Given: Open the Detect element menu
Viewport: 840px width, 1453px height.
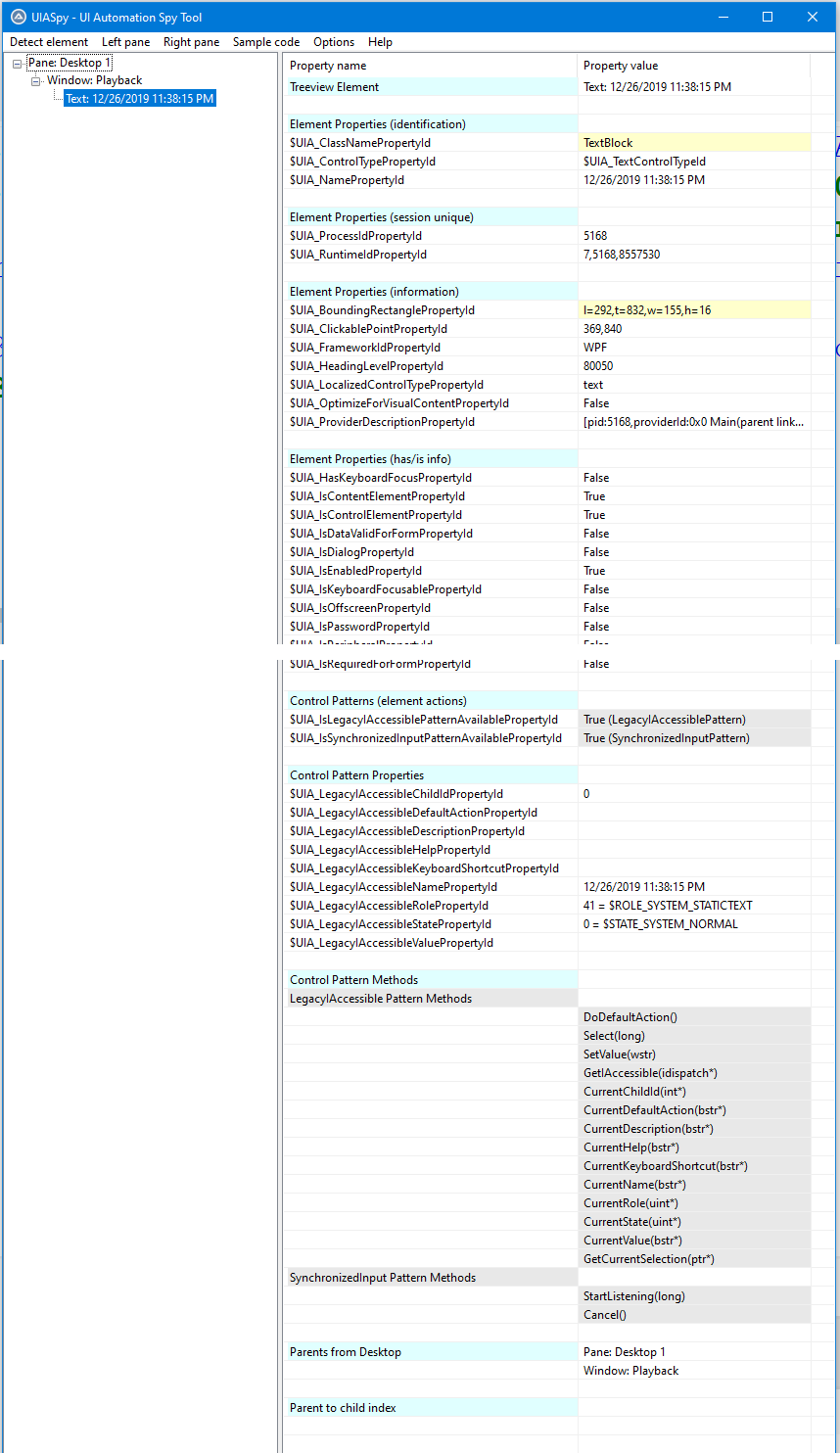Looking at the screenshot, I should coord(49,42).
